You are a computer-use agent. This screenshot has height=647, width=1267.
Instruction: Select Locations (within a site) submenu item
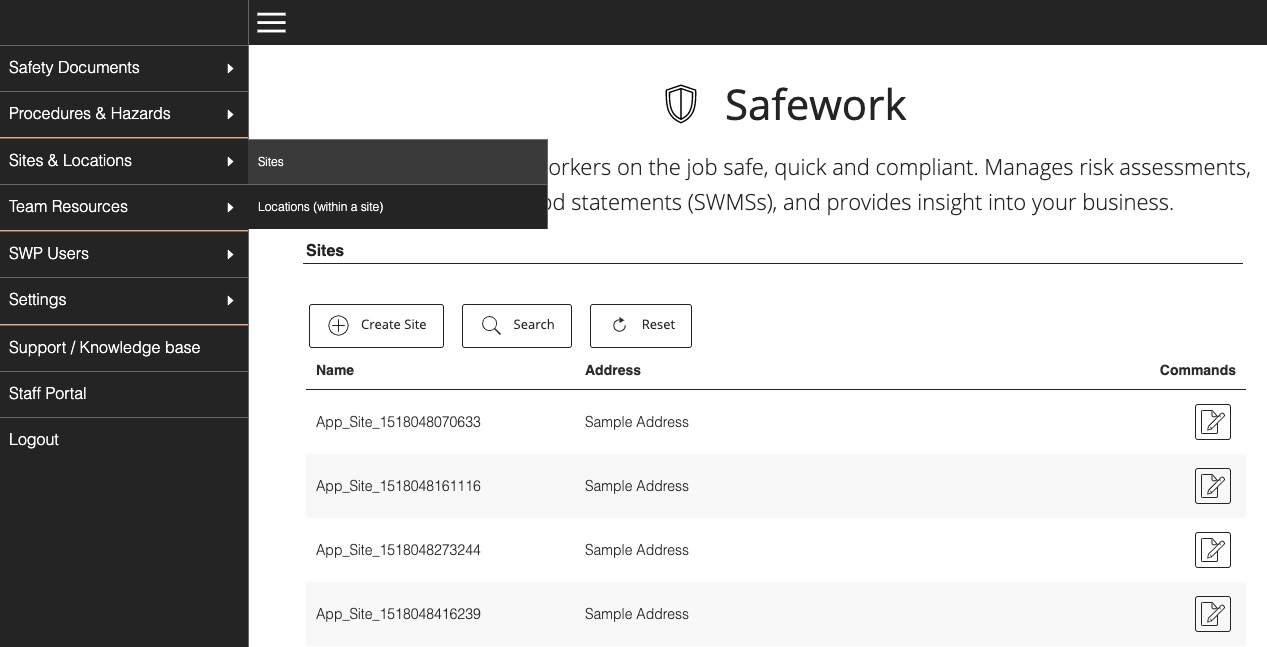[x=398, y=207]
